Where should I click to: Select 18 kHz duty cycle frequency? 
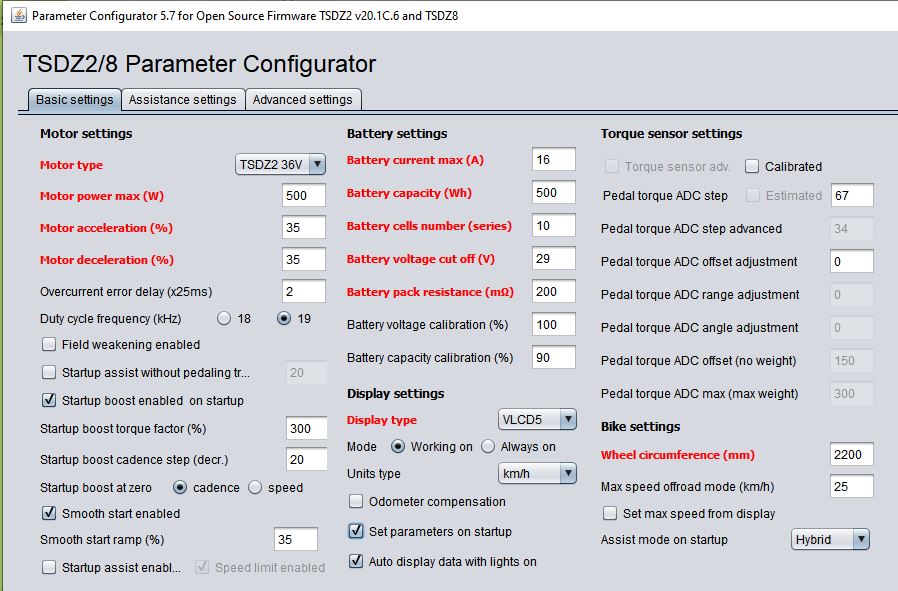223,319
